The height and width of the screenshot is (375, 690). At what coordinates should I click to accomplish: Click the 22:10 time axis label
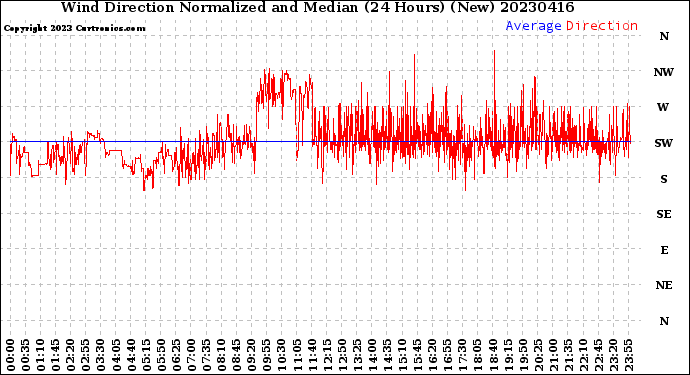(584, 356)
